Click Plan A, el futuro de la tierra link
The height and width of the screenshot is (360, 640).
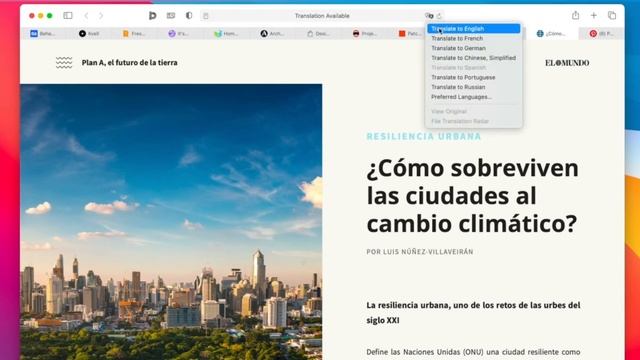(x=129, y=62)
